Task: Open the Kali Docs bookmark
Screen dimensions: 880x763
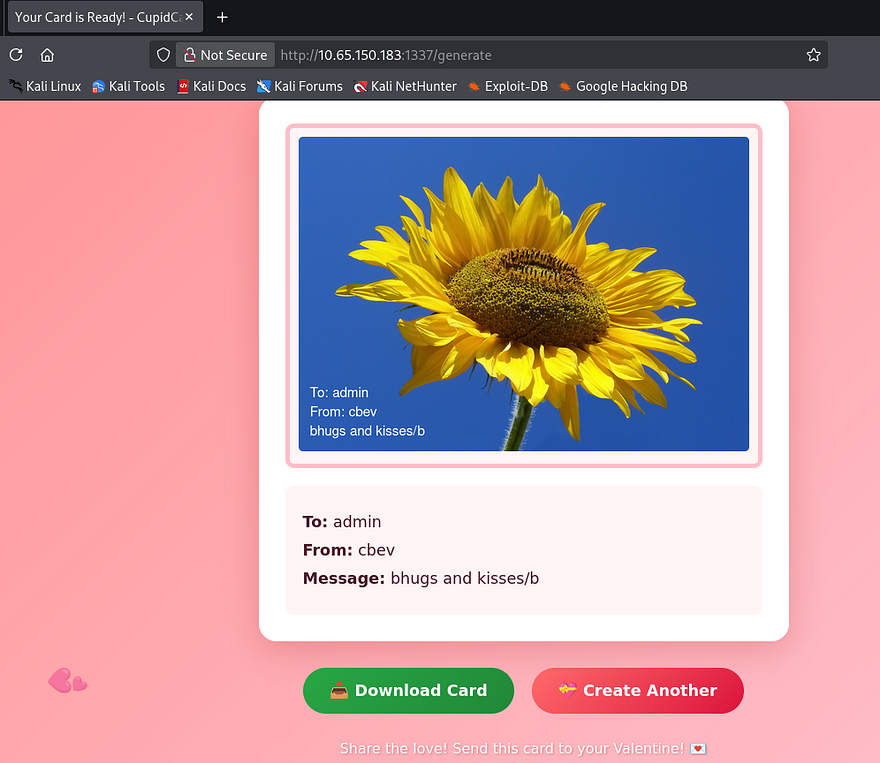Action: point(211,86)
